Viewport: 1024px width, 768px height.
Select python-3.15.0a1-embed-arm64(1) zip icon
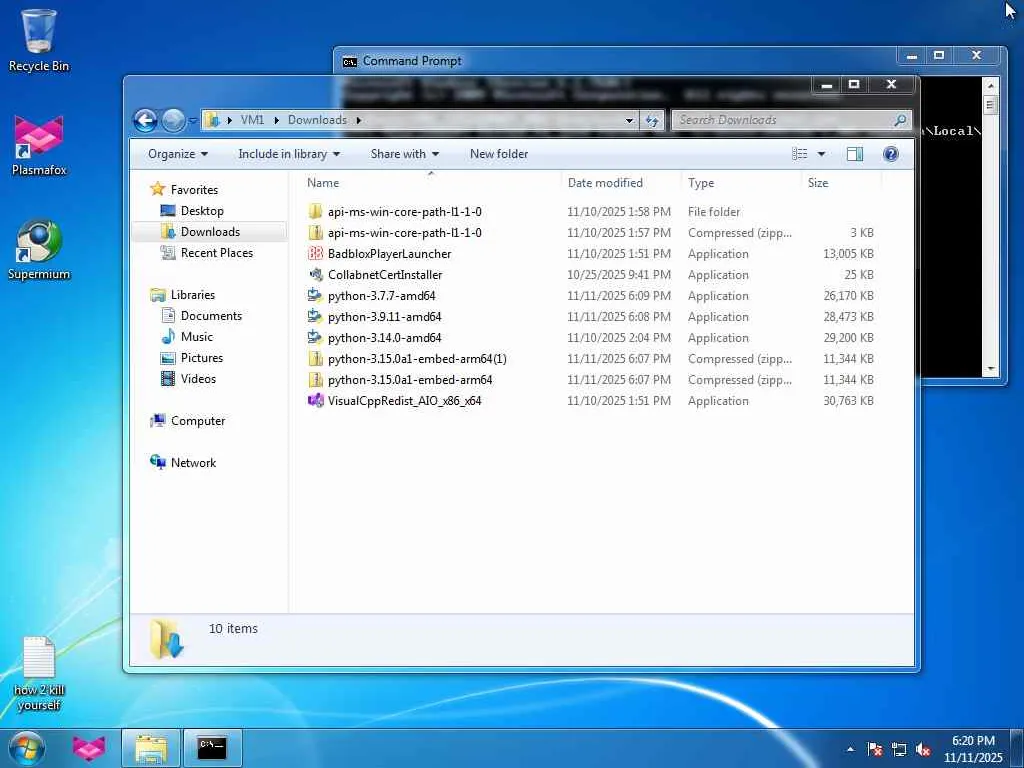point(315,359)
